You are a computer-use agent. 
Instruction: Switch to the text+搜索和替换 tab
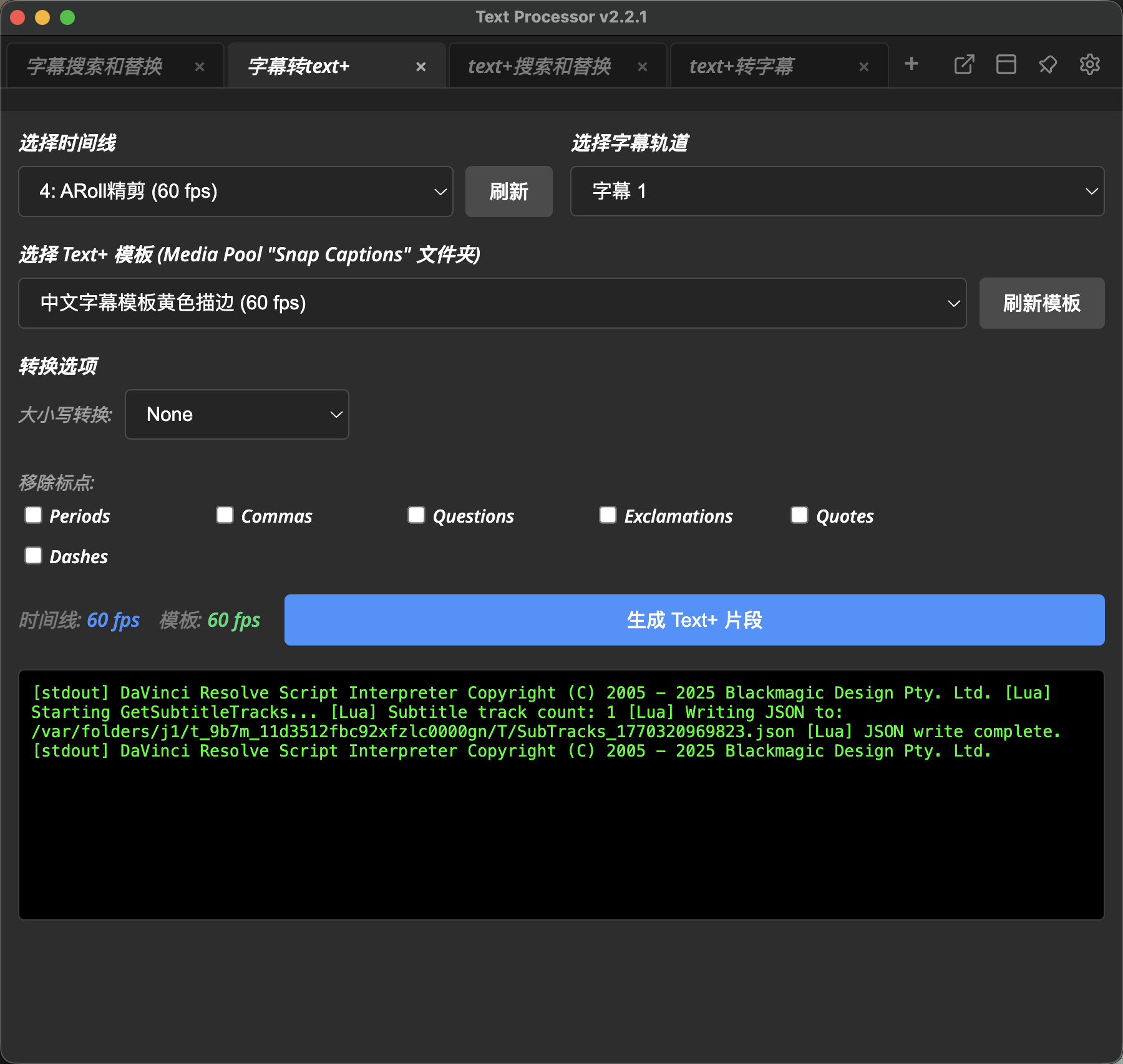[539, 66]
